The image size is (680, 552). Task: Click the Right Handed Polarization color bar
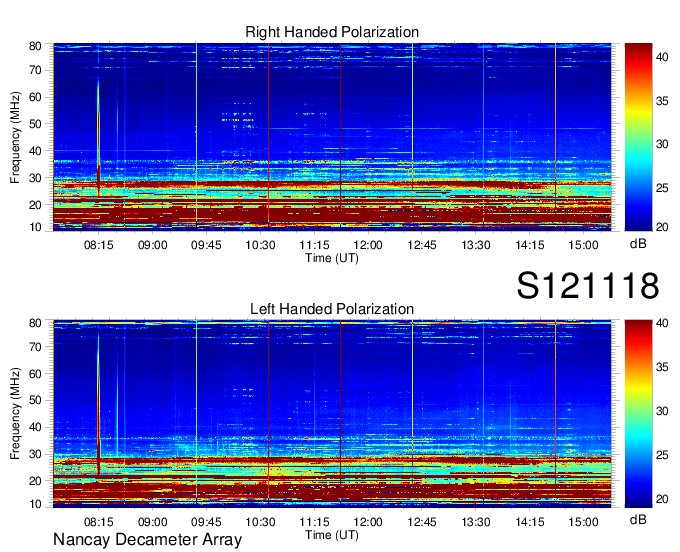pyautogui.click(x=638, y=137)
